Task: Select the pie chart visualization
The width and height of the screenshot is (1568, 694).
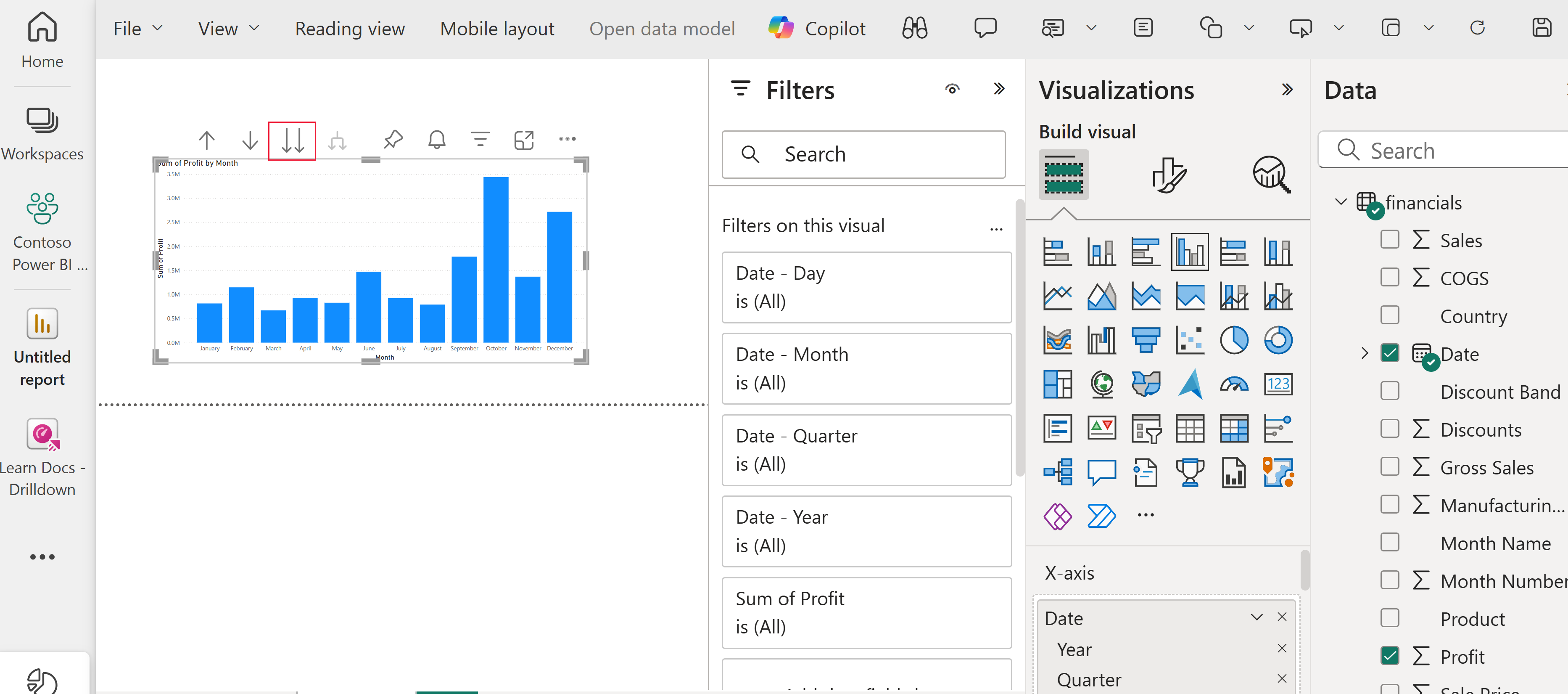Action: click(x=1234, y=340)
